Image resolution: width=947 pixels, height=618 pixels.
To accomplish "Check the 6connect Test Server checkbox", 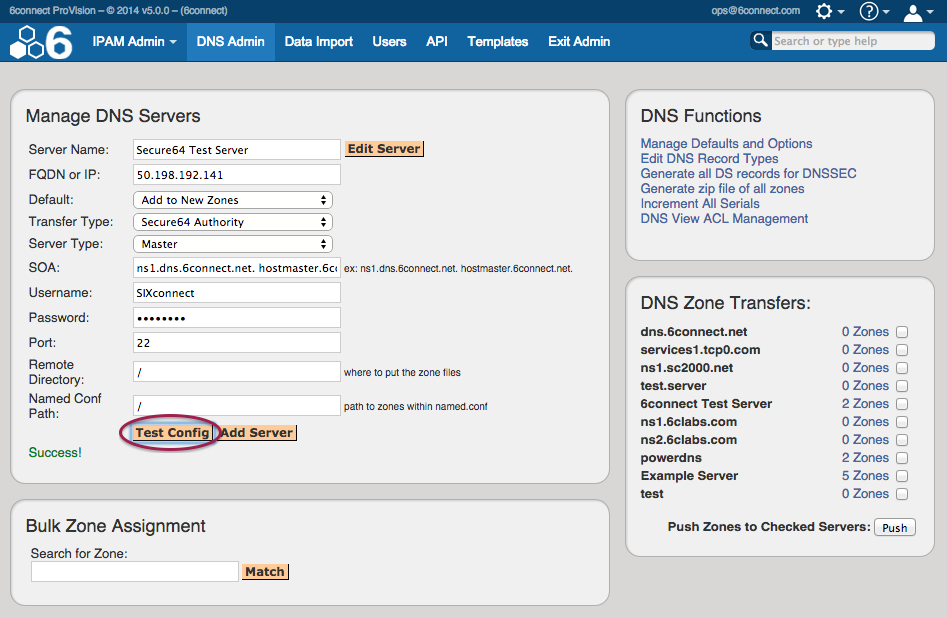I will point(902,404).
